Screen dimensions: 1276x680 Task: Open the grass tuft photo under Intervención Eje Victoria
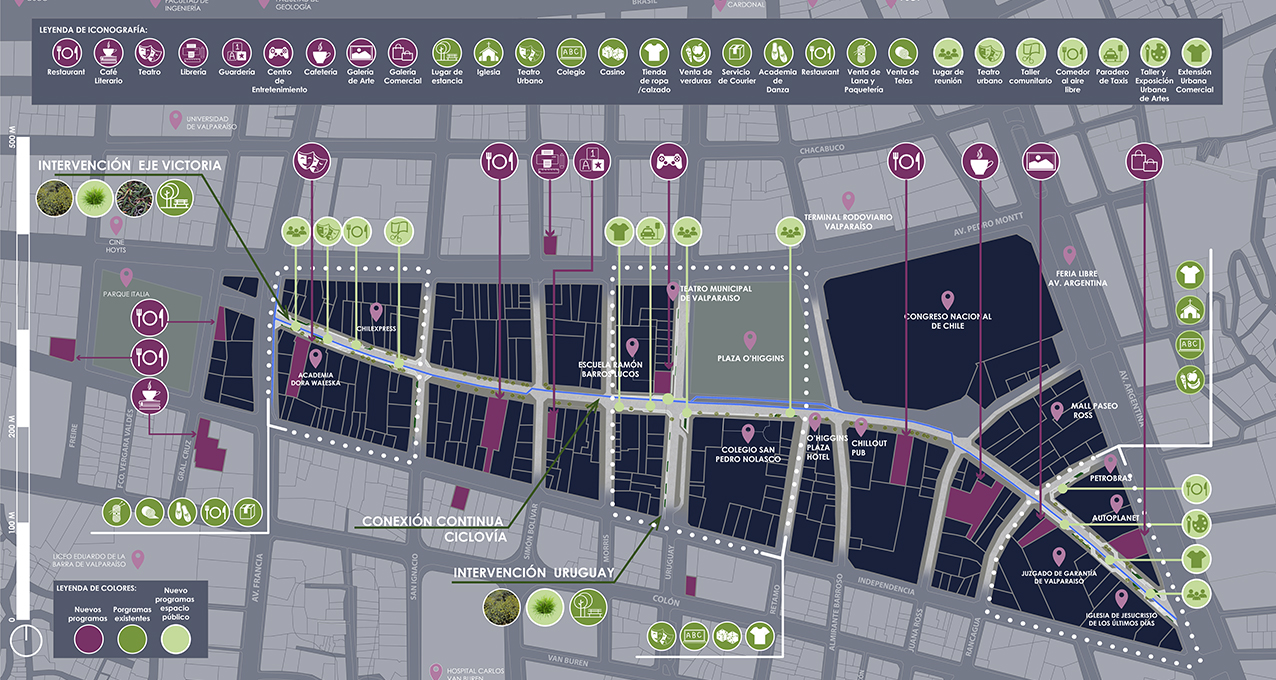point(93,198)
